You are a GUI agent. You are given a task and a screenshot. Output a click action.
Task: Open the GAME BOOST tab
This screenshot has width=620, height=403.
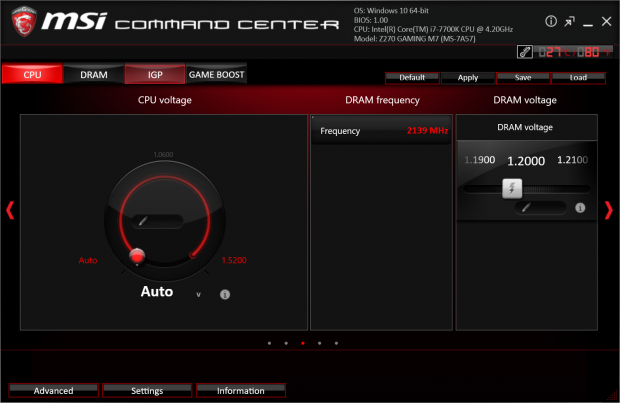(x=216, y=74)
